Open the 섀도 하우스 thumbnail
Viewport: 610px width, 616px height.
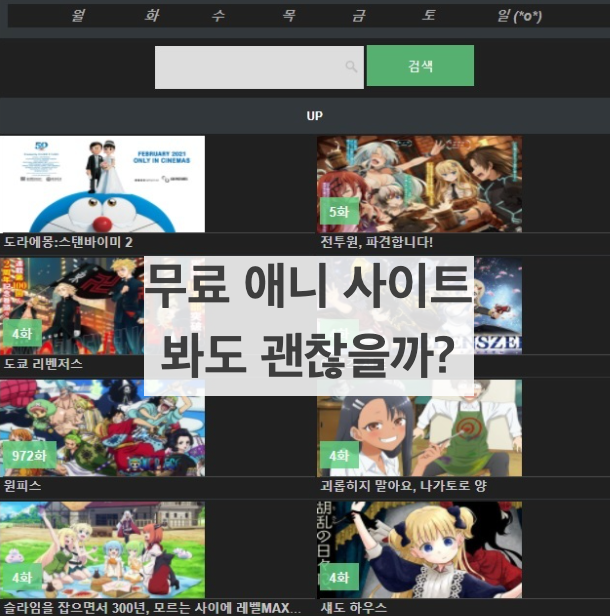419,550
